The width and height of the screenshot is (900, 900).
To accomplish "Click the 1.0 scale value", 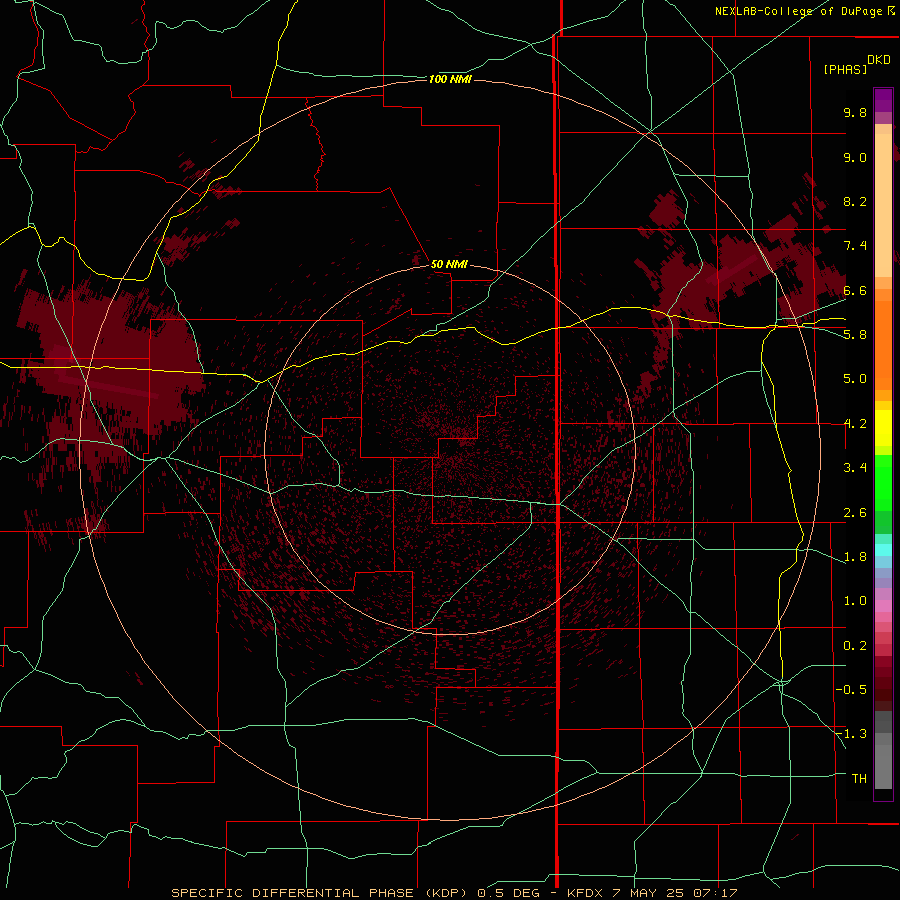I will (x=855, y=601).
